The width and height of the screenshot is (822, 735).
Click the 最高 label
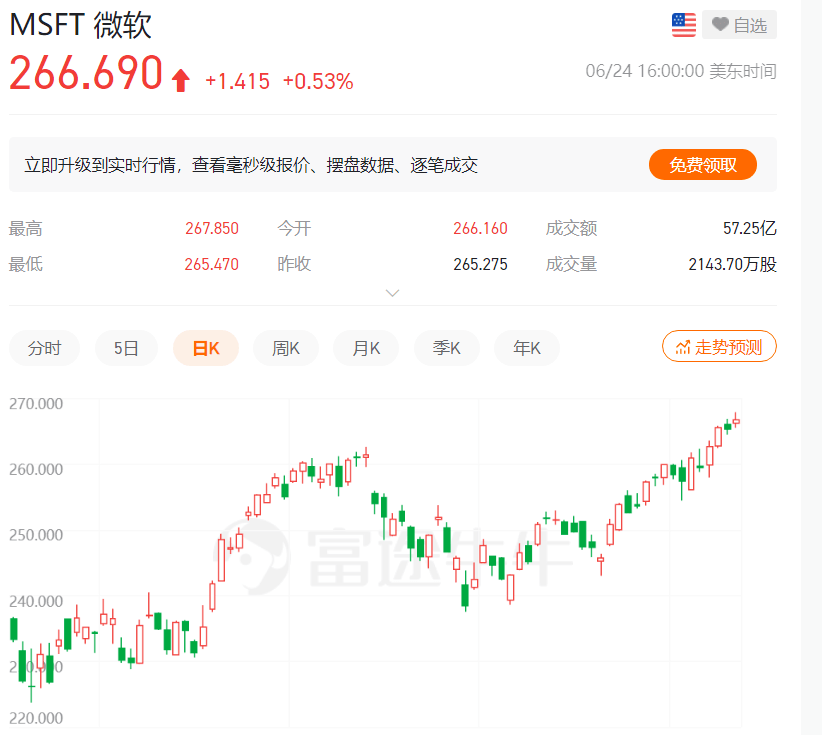pyautogui.click(x=26, y=229)
